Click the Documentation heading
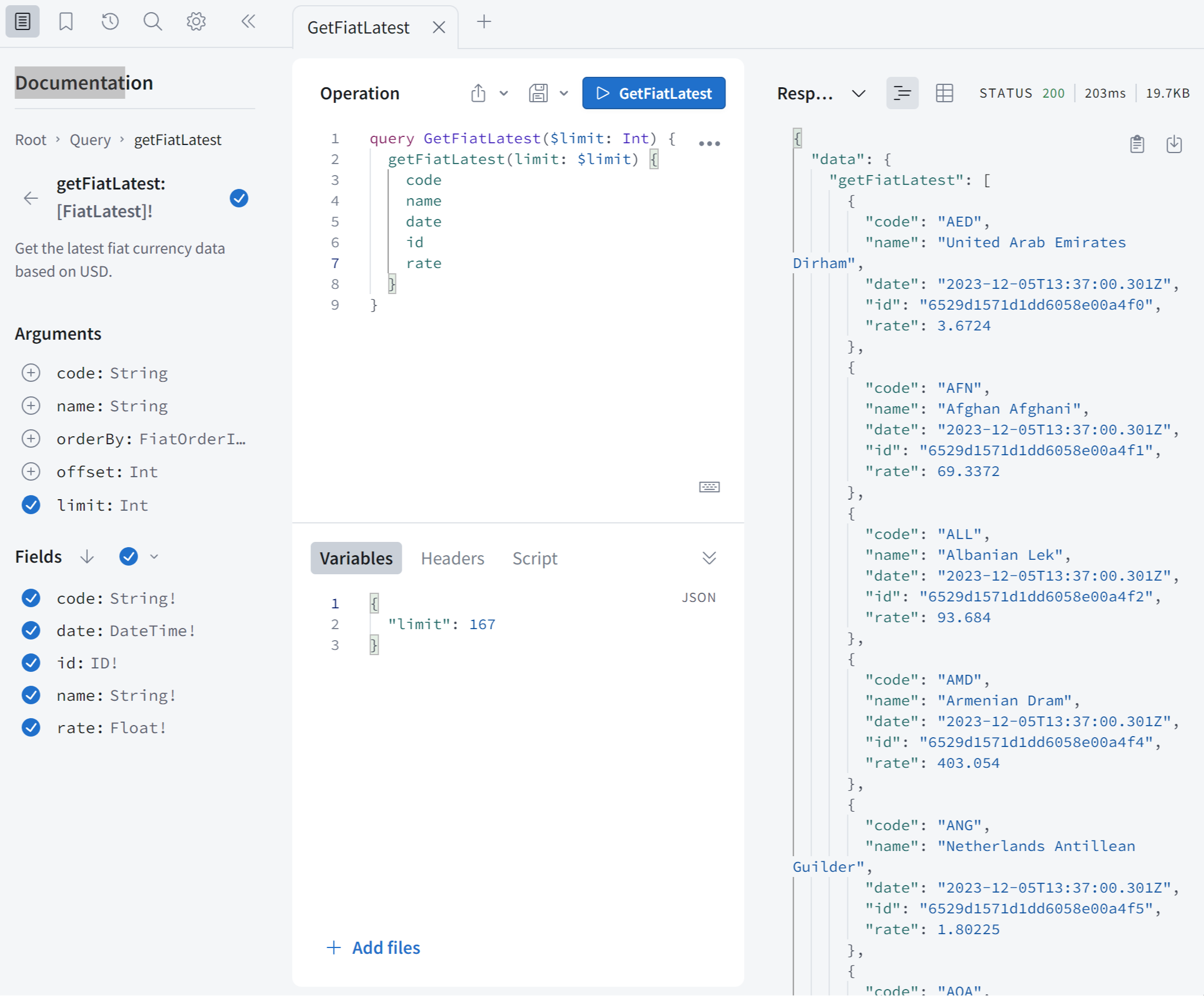The width and height of the screenshot is (1204, 996). point(84,83)
